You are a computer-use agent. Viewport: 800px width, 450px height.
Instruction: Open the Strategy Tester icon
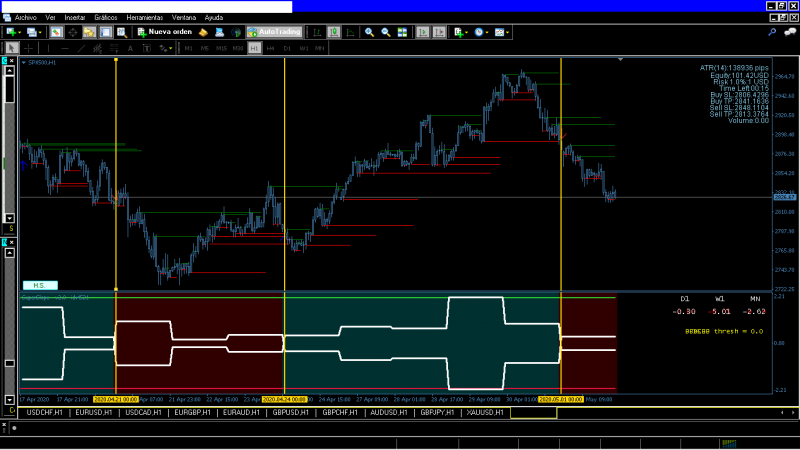(122, 32)
